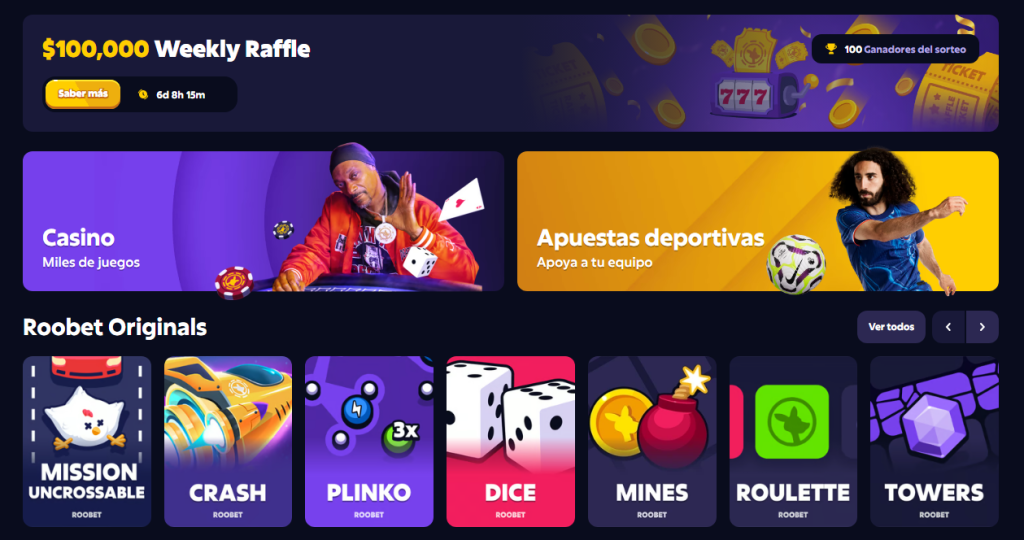The width and height of the screenshot is (1024, 540).
Task: Click the clock icon beside raffle countdown
Action: (x=143, y=95)
